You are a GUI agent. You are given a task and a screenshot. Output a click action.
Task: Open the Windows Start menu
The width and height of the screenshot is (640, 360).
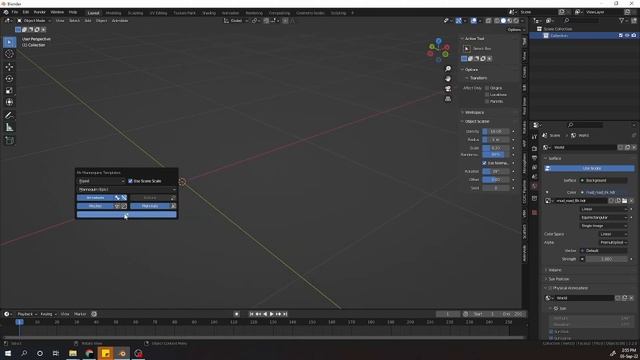pos(8,353)
